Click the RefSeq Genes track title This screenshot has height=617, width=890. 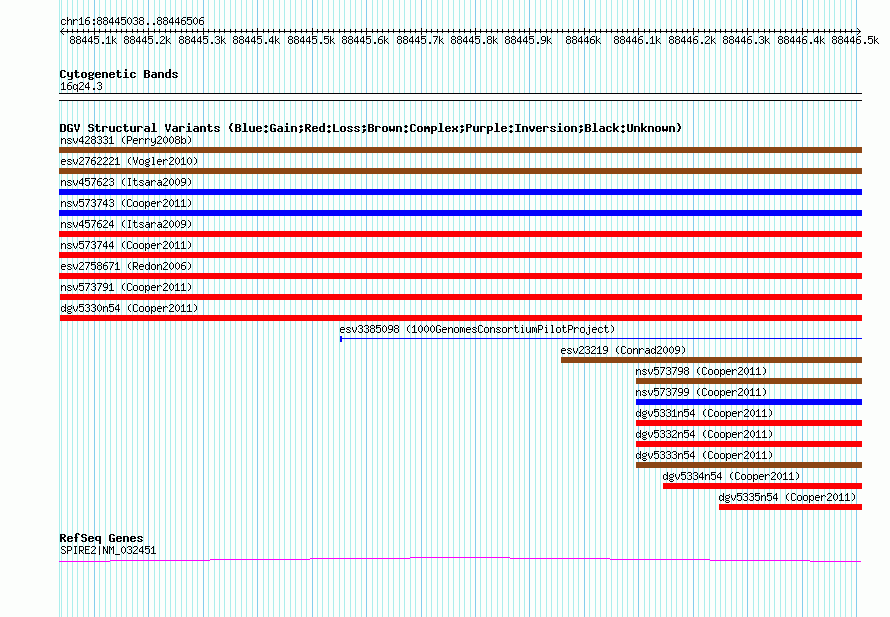101,538
